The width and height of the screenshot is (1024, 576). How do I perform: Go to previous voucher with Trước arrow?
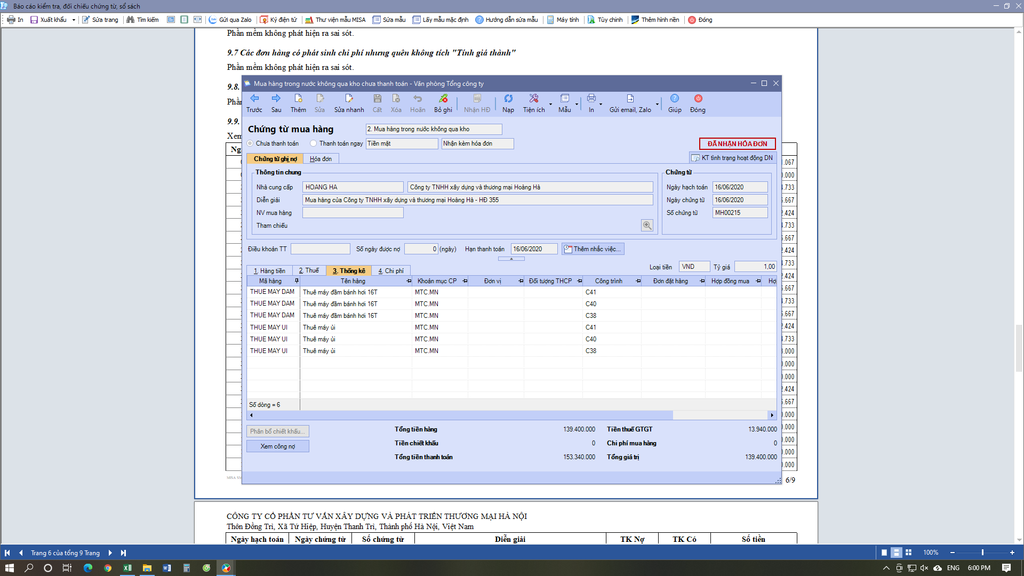pos(254,103)
